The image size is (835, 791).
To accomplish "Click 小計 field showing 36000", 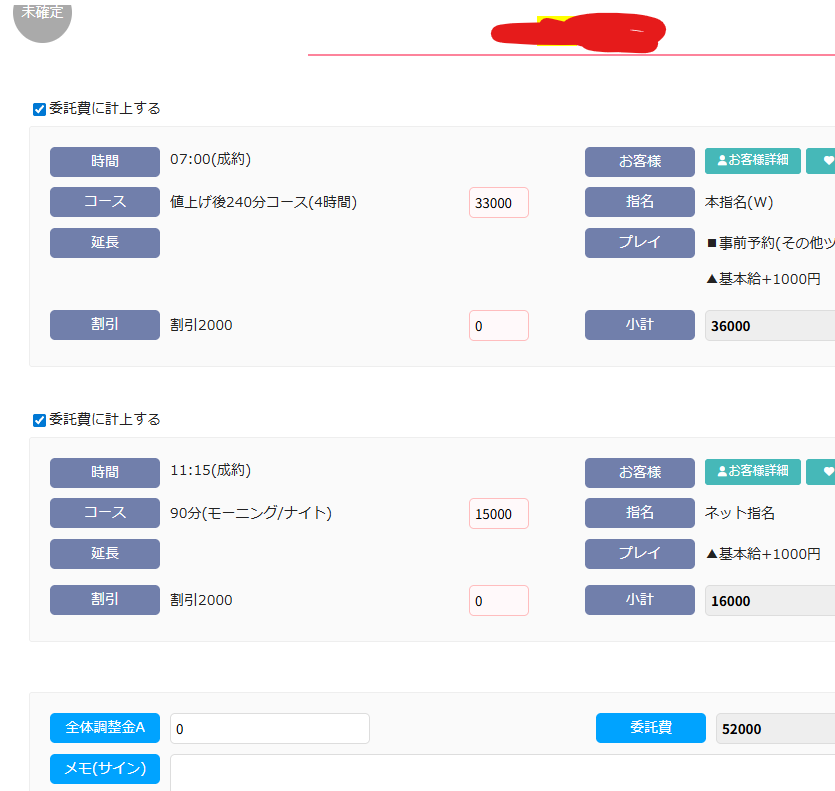I will [x=769, y=326].
